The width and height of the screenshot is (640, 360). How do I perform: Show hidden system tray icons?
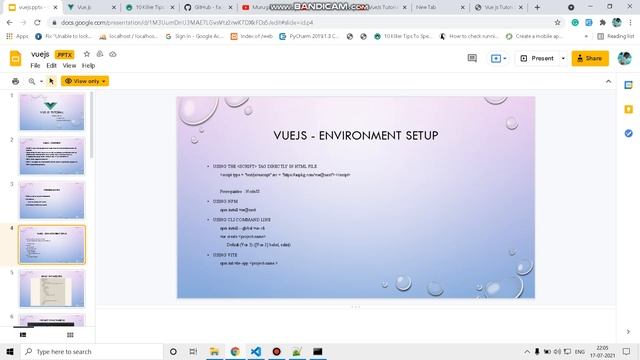527,351
